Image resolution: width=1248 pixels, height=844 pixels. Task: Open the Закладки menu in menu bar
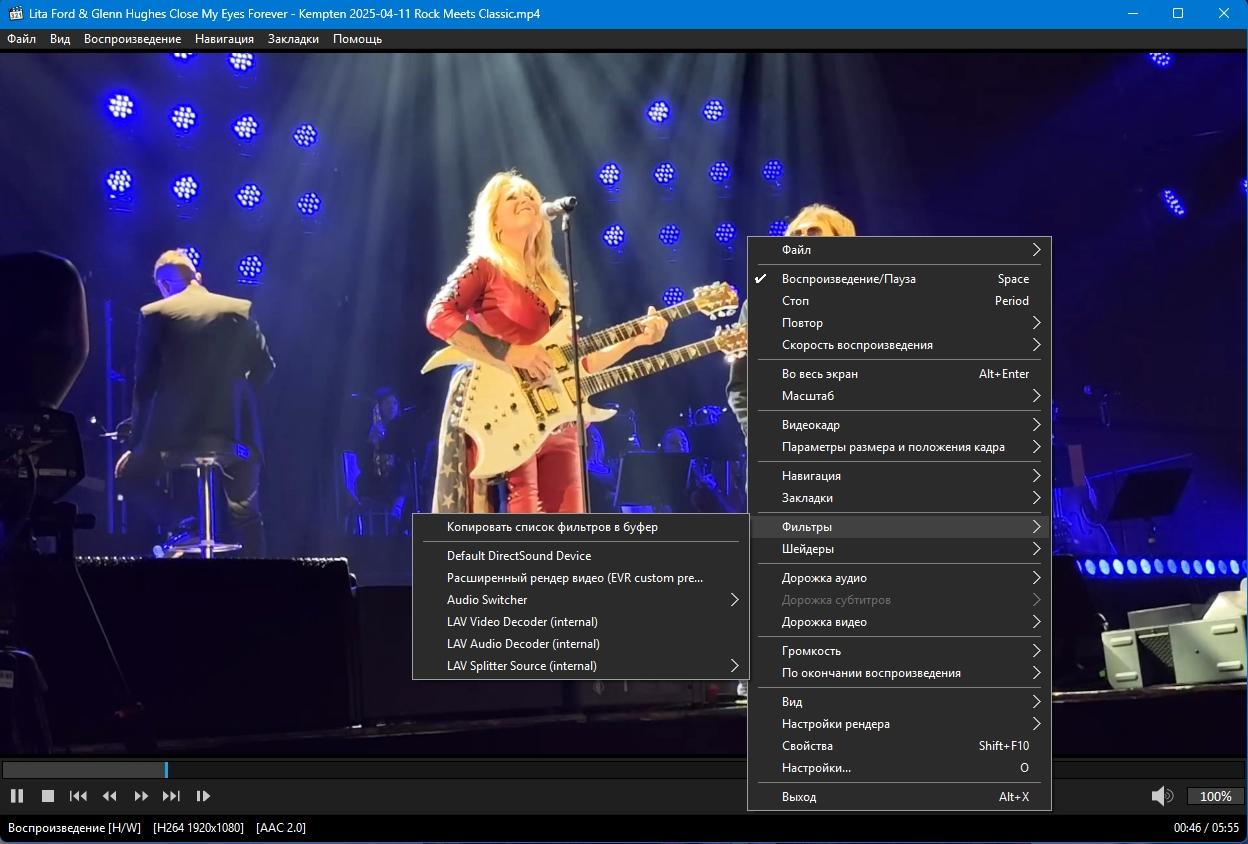click(x=293, y=39)
